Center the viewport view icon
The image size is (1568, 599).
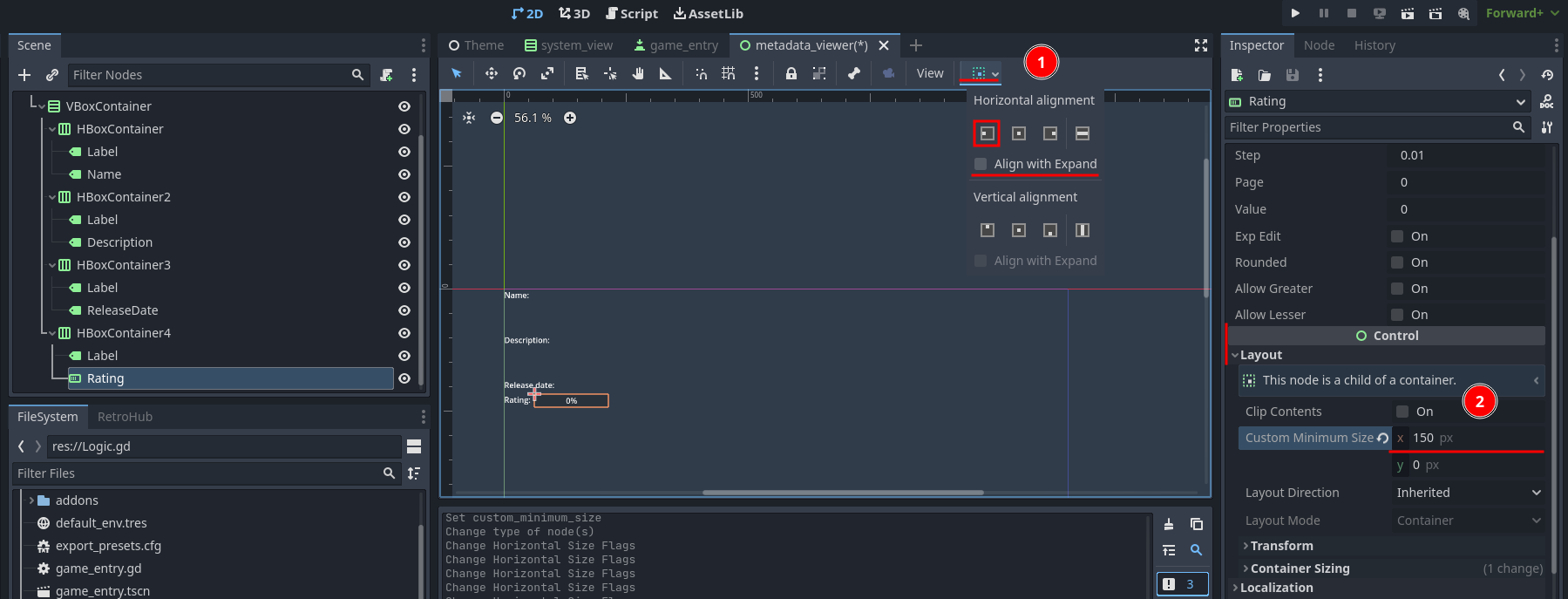coord(469,118)
